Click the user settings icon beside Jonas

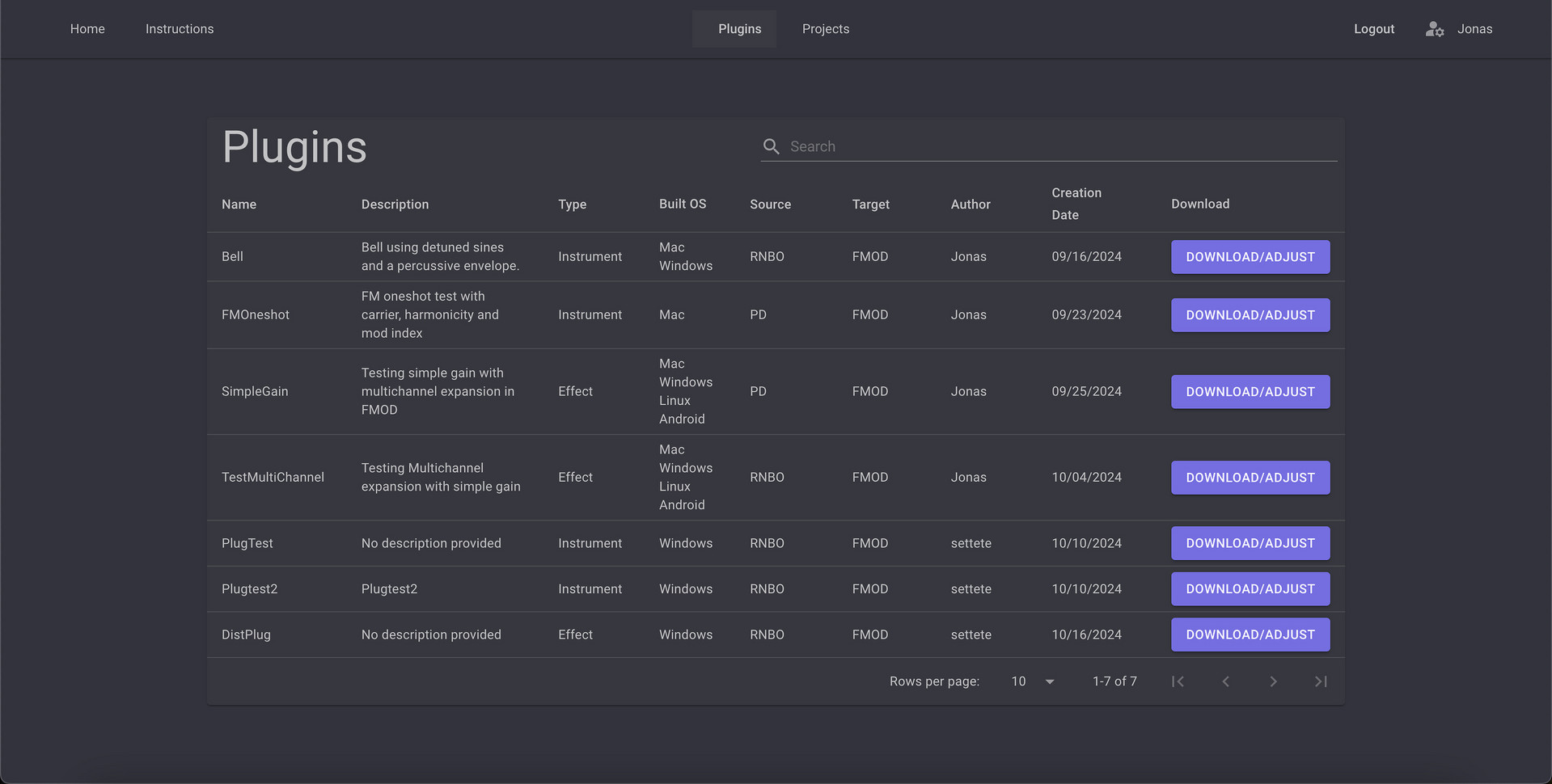(1434, 29)
